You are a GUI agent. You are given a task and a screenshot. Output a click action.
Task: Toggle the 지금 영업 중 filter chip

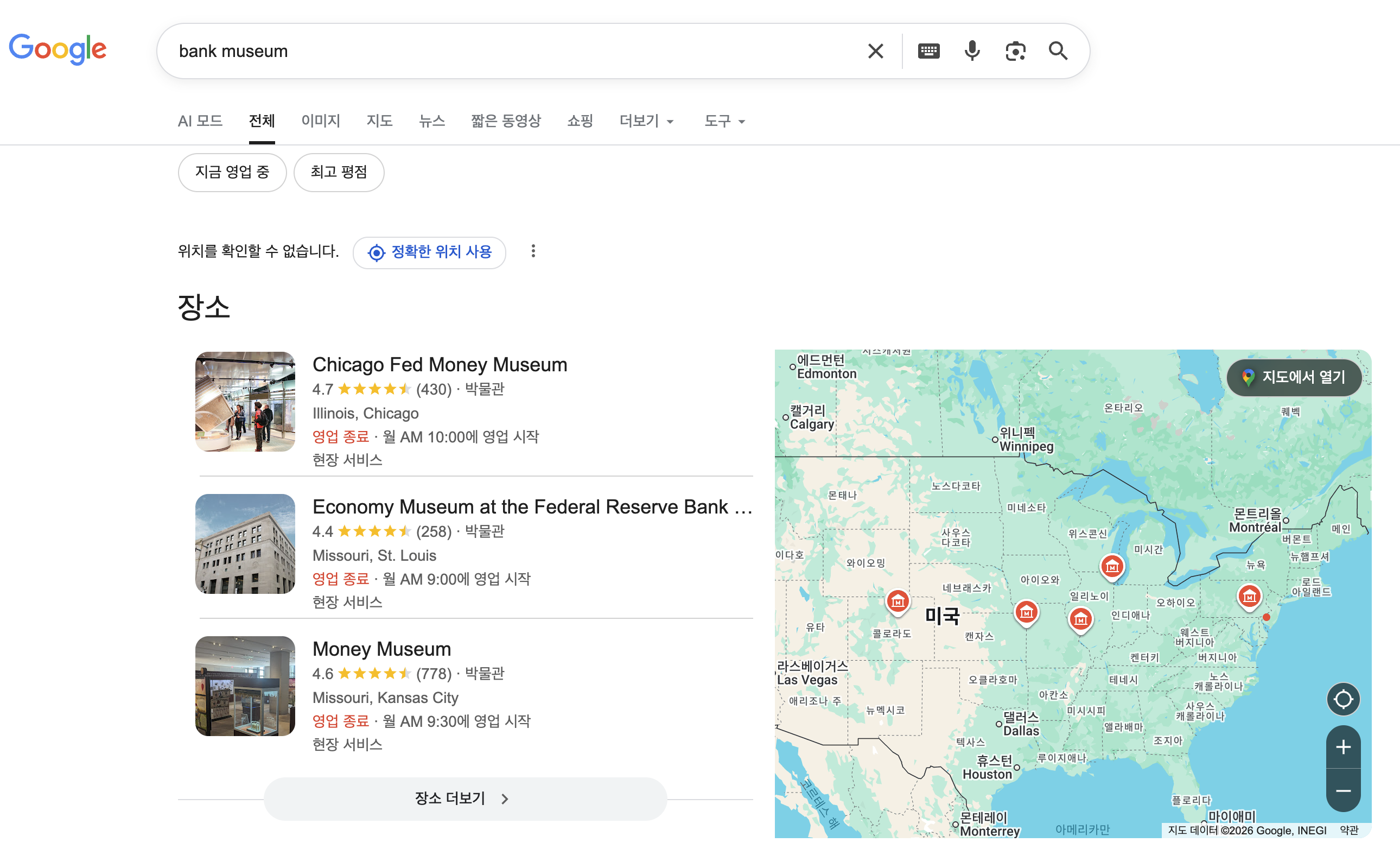(x=232, y=172)
